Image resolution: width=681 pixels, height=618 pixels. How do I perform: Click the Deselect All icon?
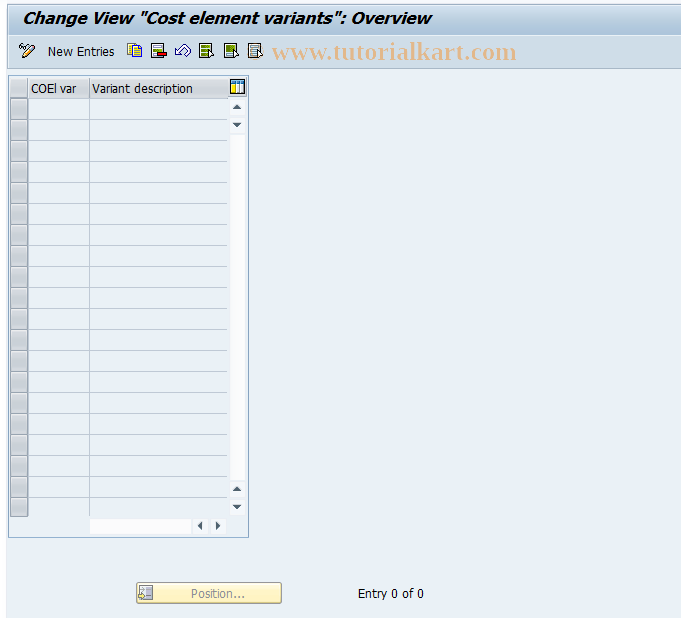[255, 51]
